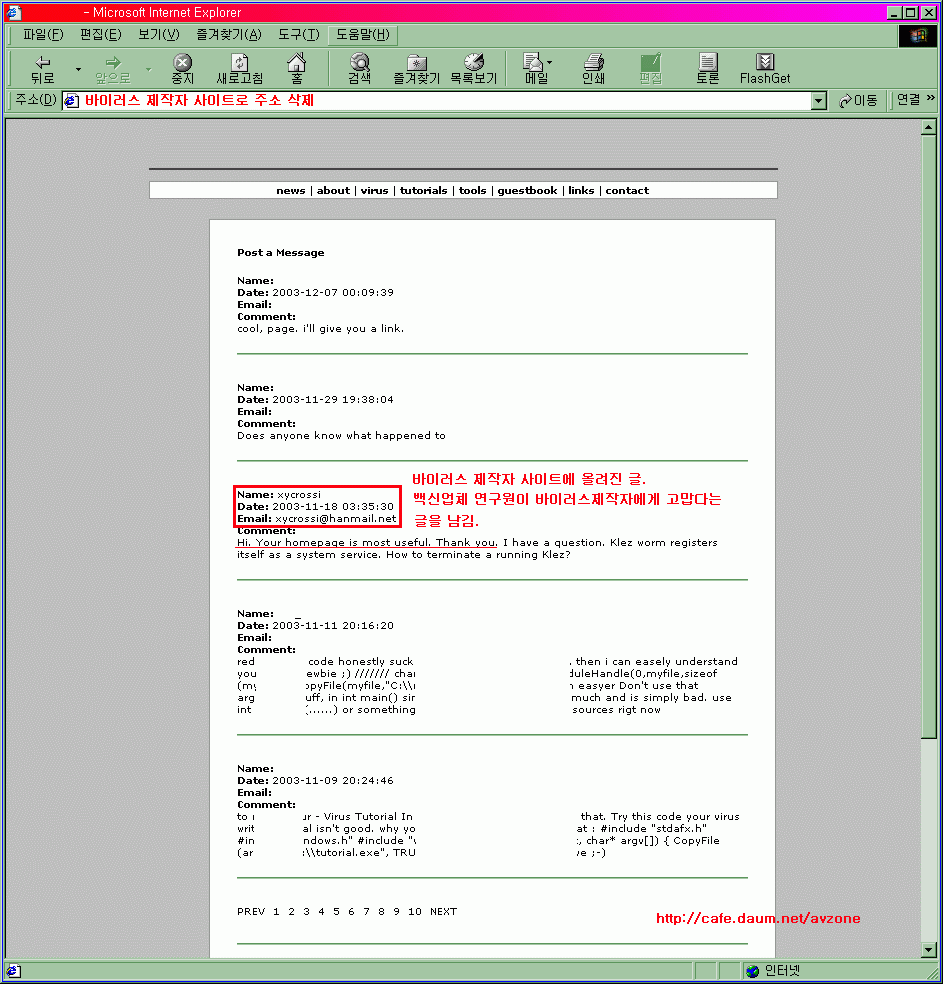This screenshot has width=943, height=984.
Task: Show History (목록보기) toolbar icon
Action: tap(473, 68)
